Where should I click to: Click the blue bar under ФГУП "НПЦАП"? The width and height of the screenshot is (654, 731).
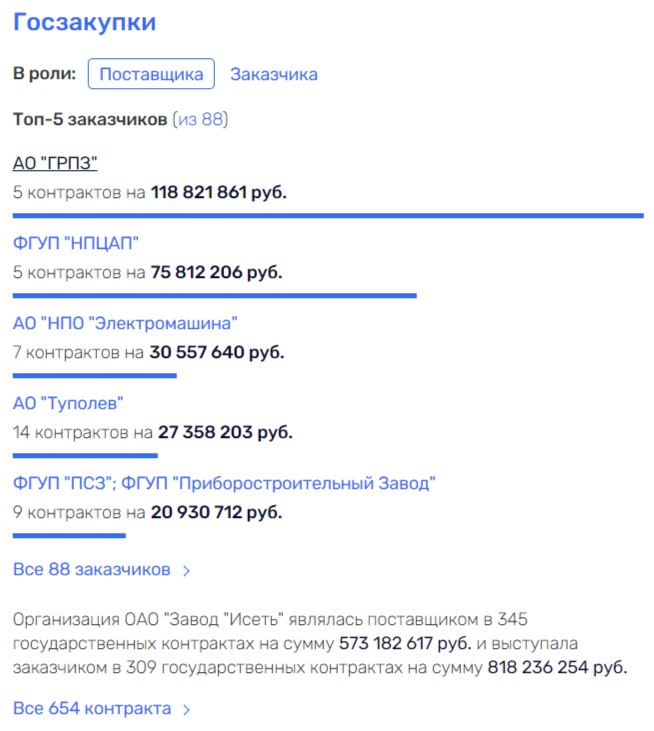pos(214,295)
